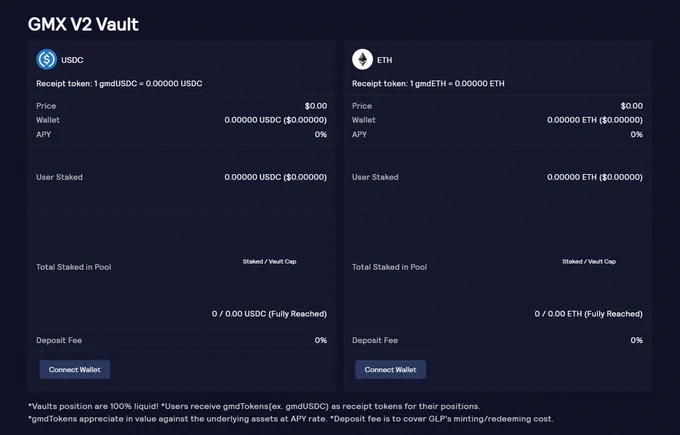Click User Staked label in ETH vault

coord(375,177)
